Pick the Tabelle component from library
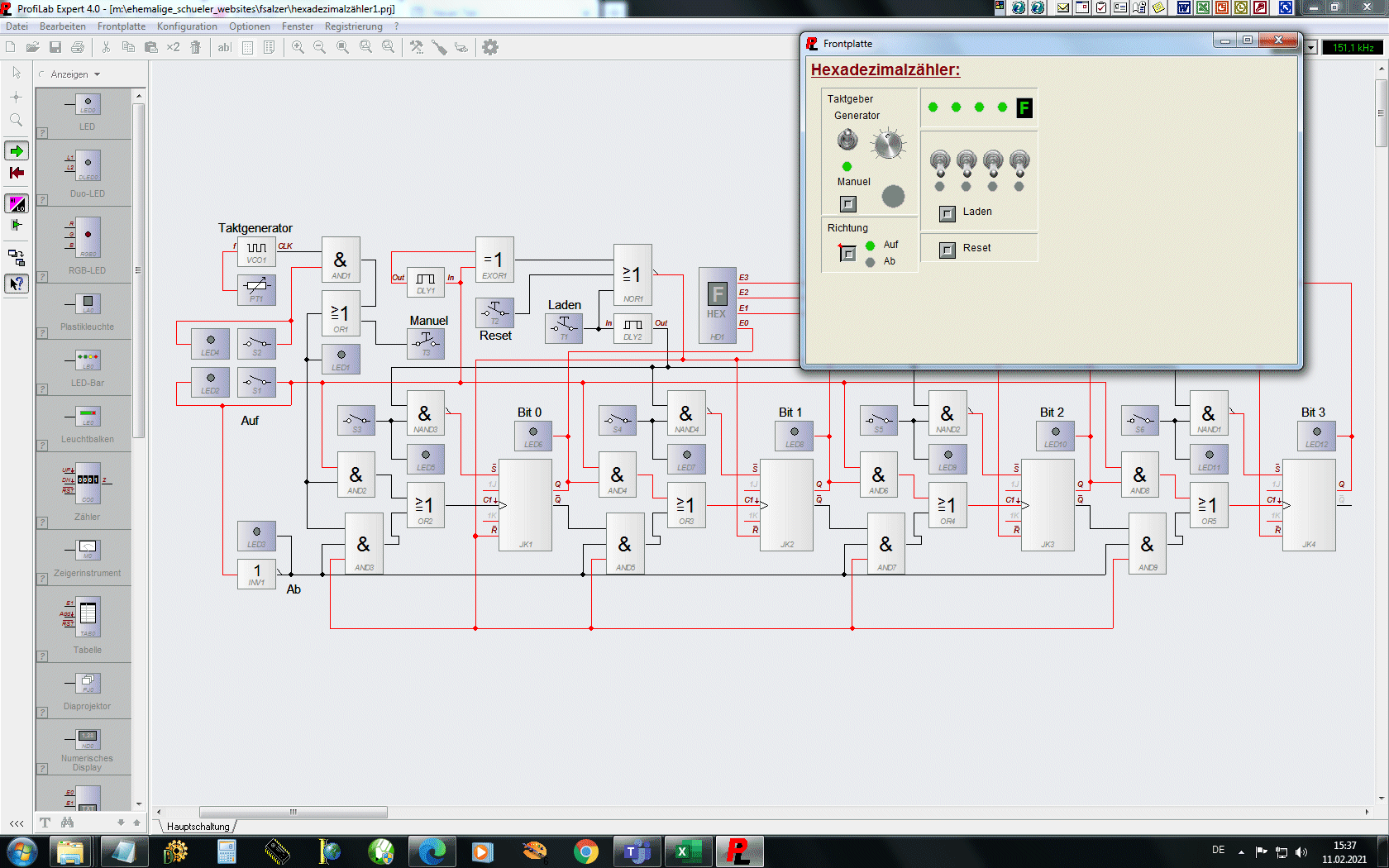 point(88,624)
